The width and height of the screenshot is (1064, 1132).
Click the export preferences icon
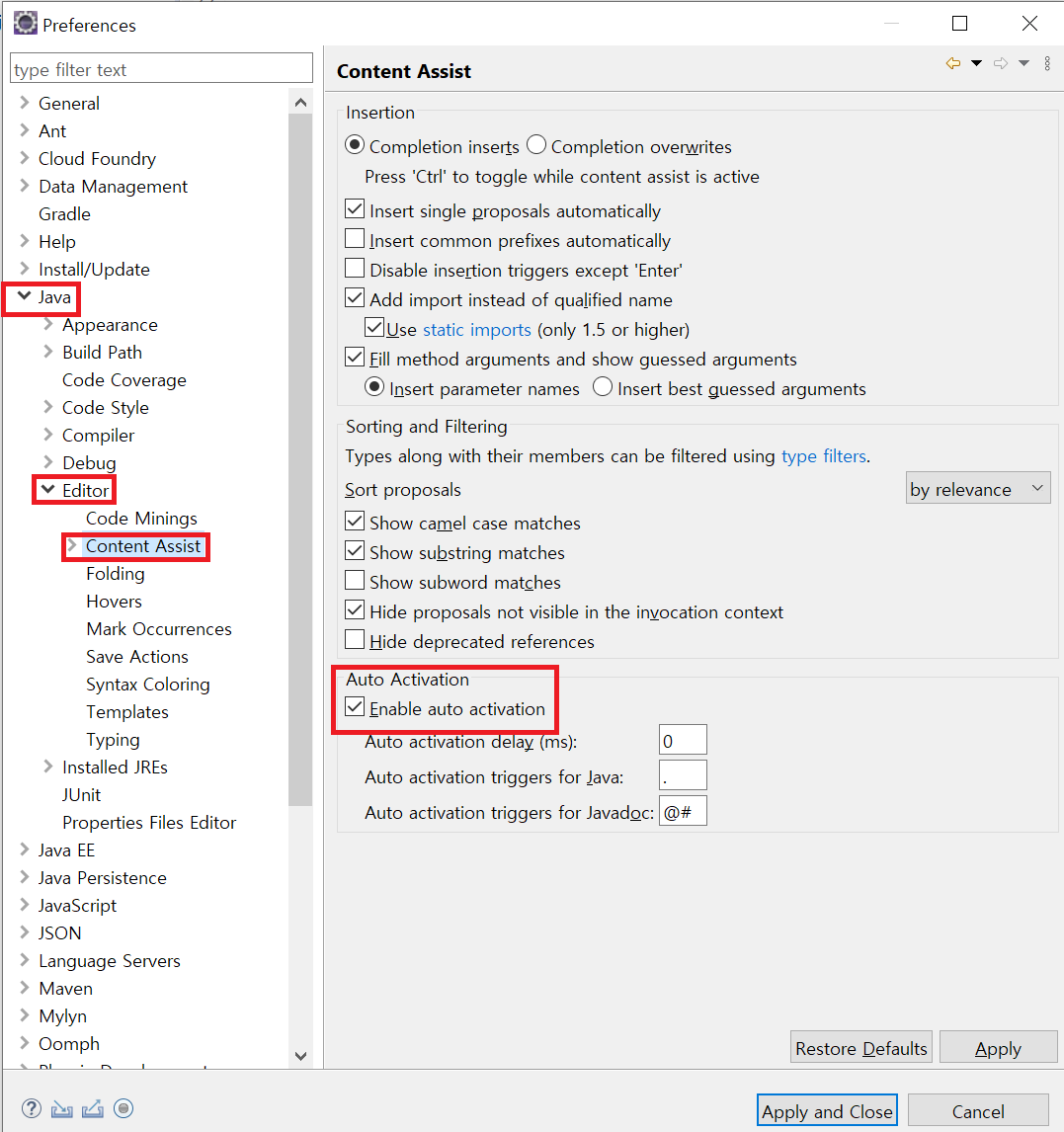click(93, 1108)
